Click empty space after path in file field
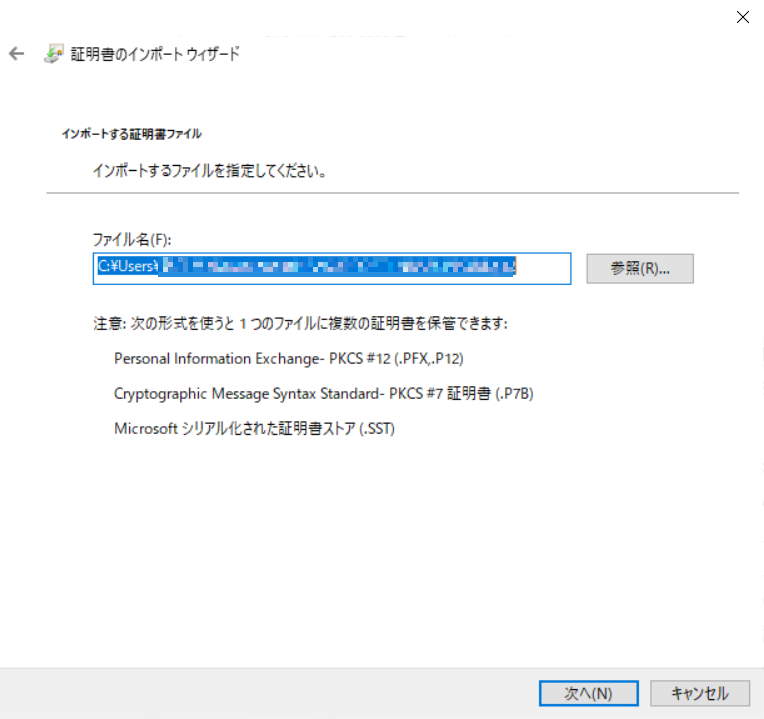The width and height of the screenshot is (764, 719). pyautogui.click(x=543, y=268)
